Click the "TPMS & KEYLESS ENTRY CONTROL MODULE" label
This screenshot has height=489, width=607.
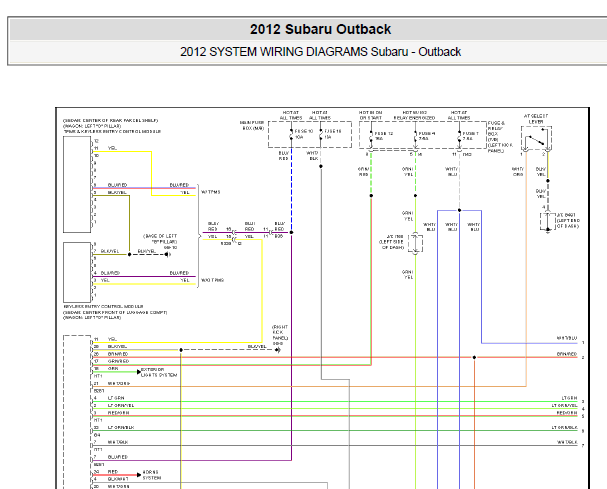click(x=112, y=132)
